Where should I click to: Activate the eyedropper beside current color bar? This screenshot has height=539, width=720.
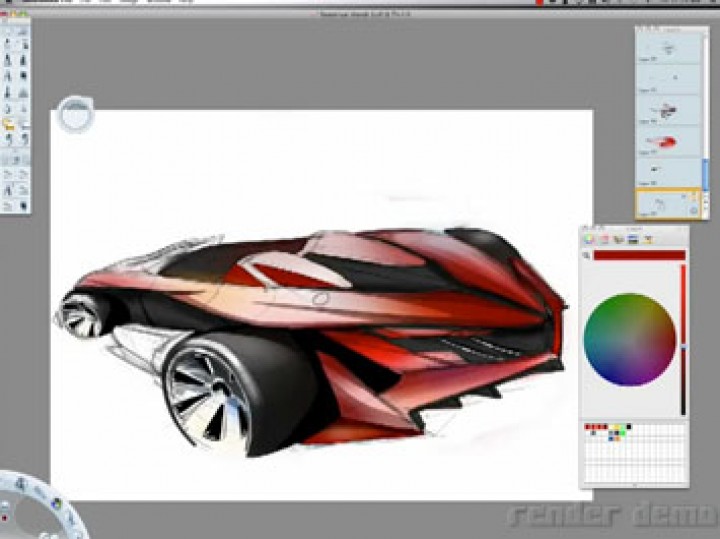(586, 256)
